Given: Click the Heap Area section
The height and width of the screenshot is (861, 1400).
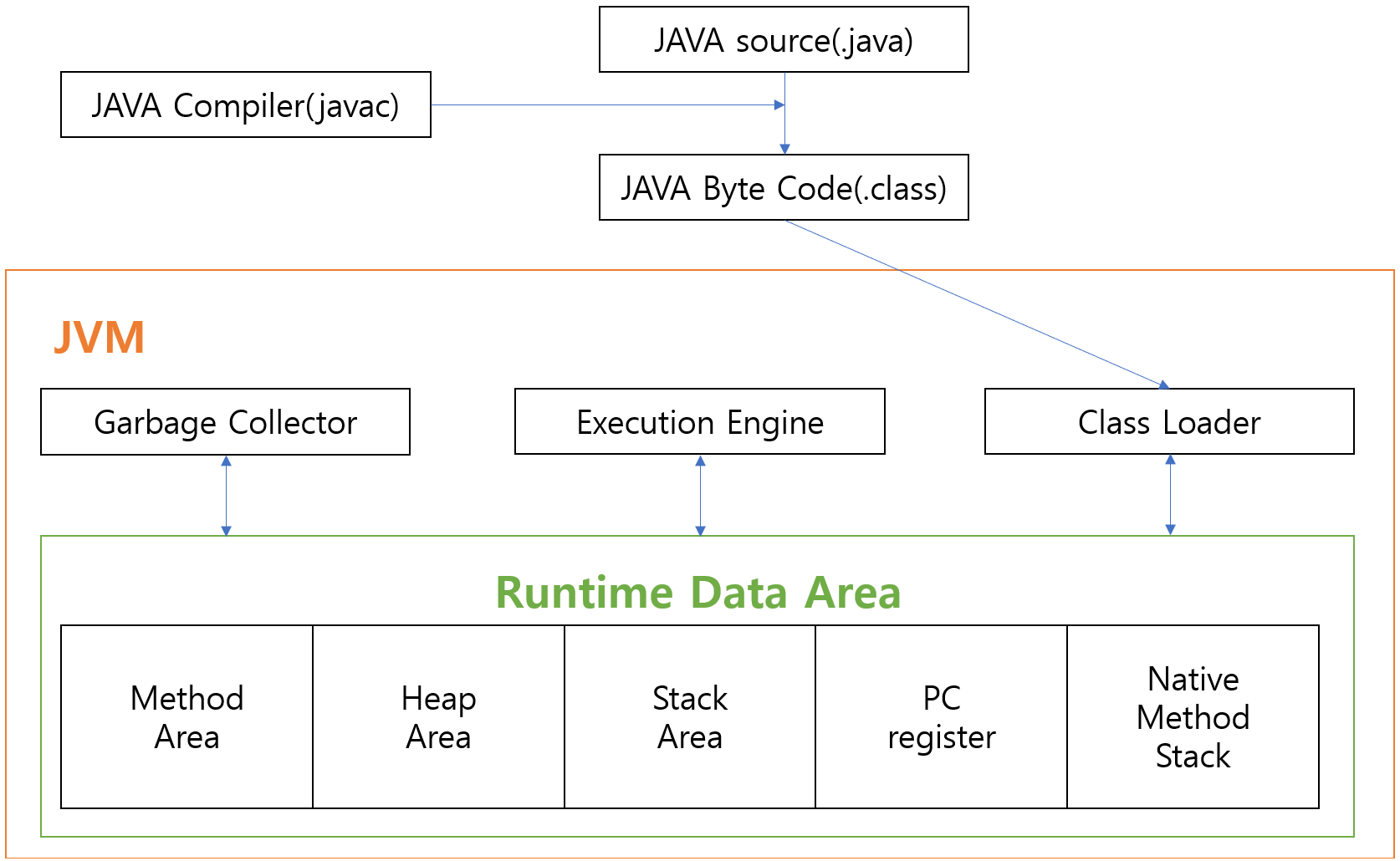Looking at the screenshot, I should 437,717.
